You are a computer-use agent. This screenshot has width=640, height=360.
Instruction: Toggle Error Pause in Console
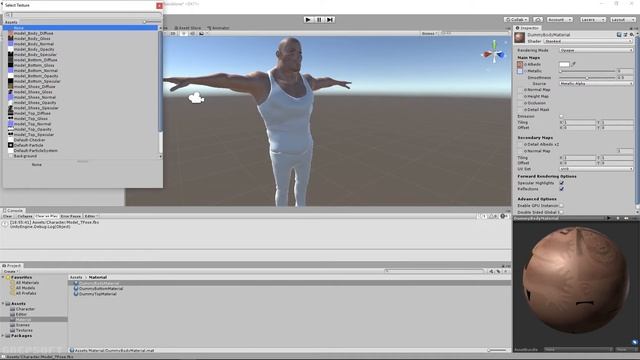[71, 216]
